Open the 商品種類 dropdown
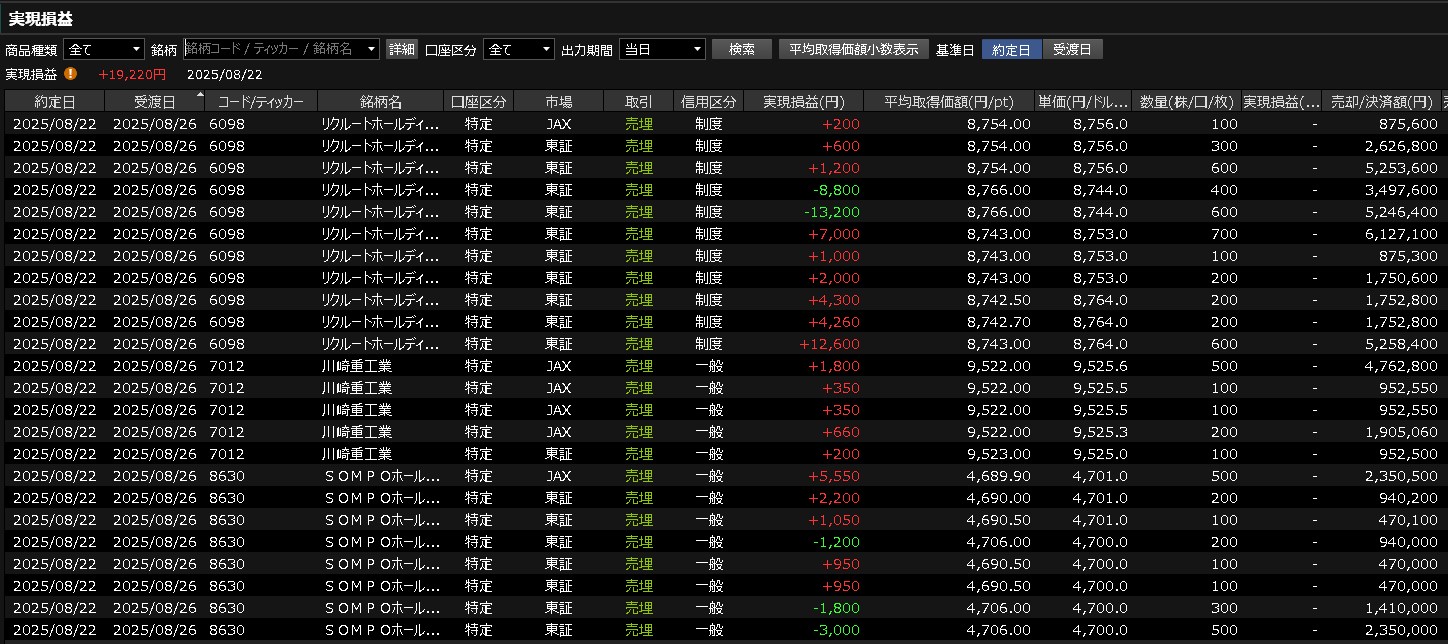 (x=104, y=49)
